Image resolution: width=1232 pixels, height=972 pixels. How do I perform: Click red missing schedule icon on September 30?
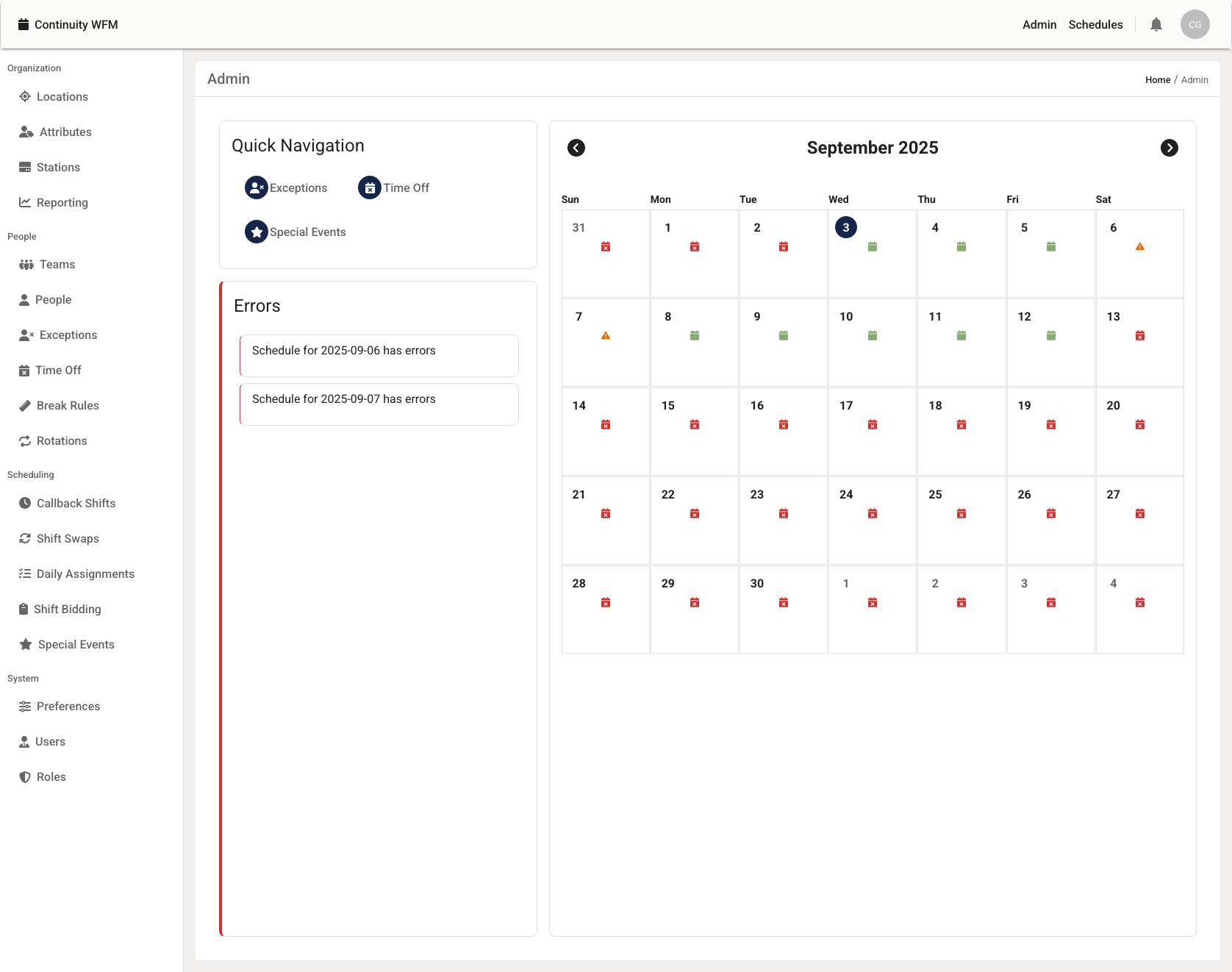tap(784, 602)
